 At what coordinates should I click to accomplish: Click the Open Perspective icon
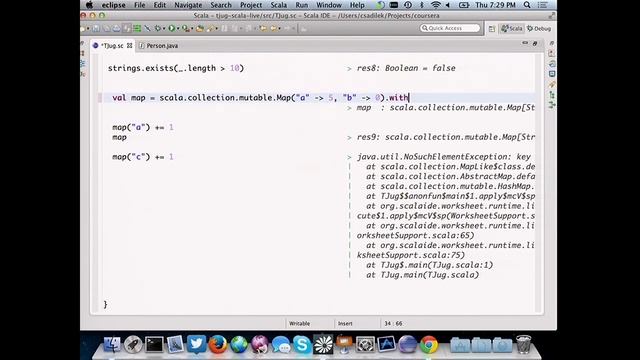[x=492, y=29]
